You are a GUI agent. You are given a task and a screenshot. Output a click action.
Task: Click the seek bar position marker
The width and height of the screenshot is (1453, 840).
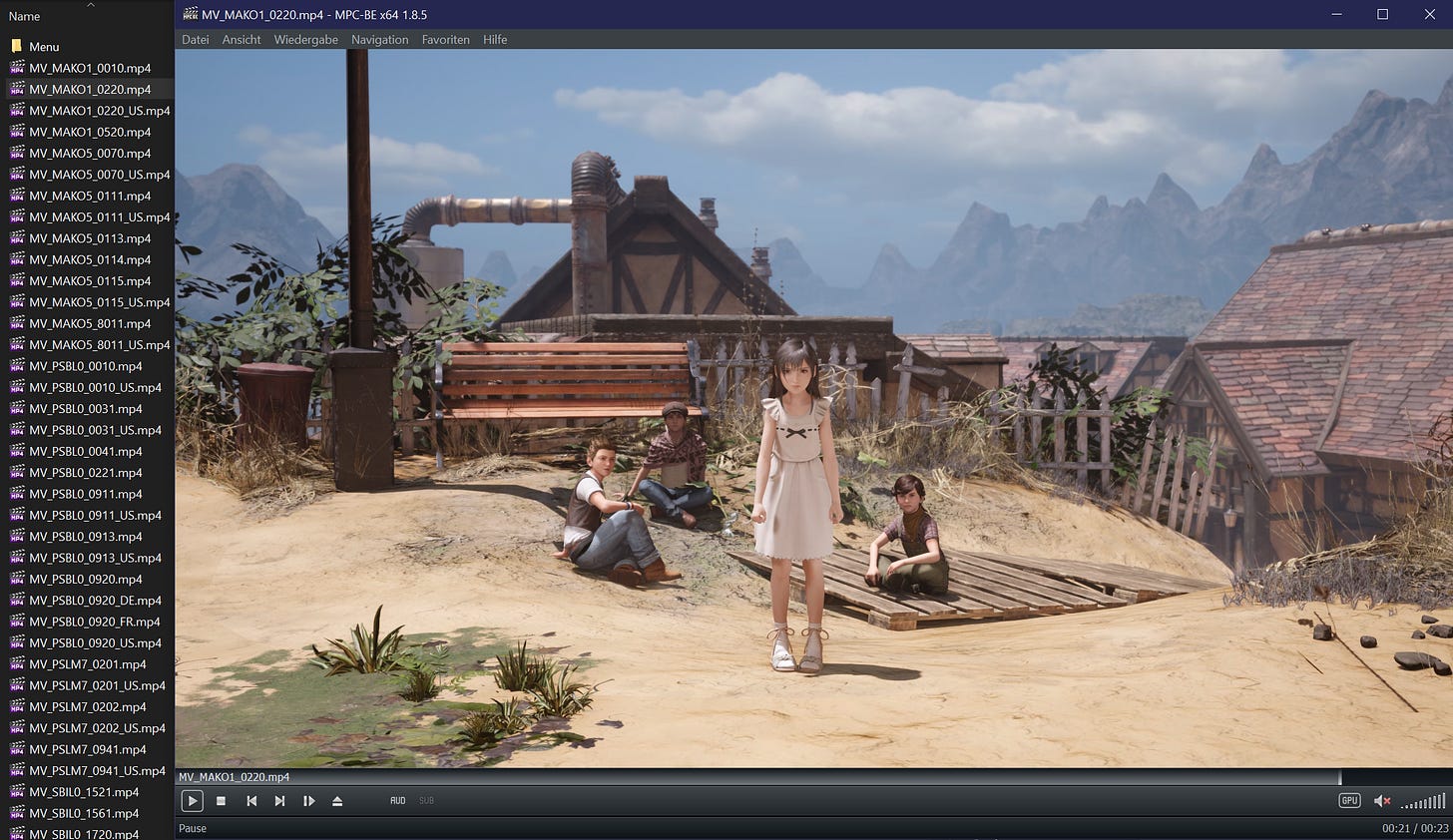point(1340,776)
